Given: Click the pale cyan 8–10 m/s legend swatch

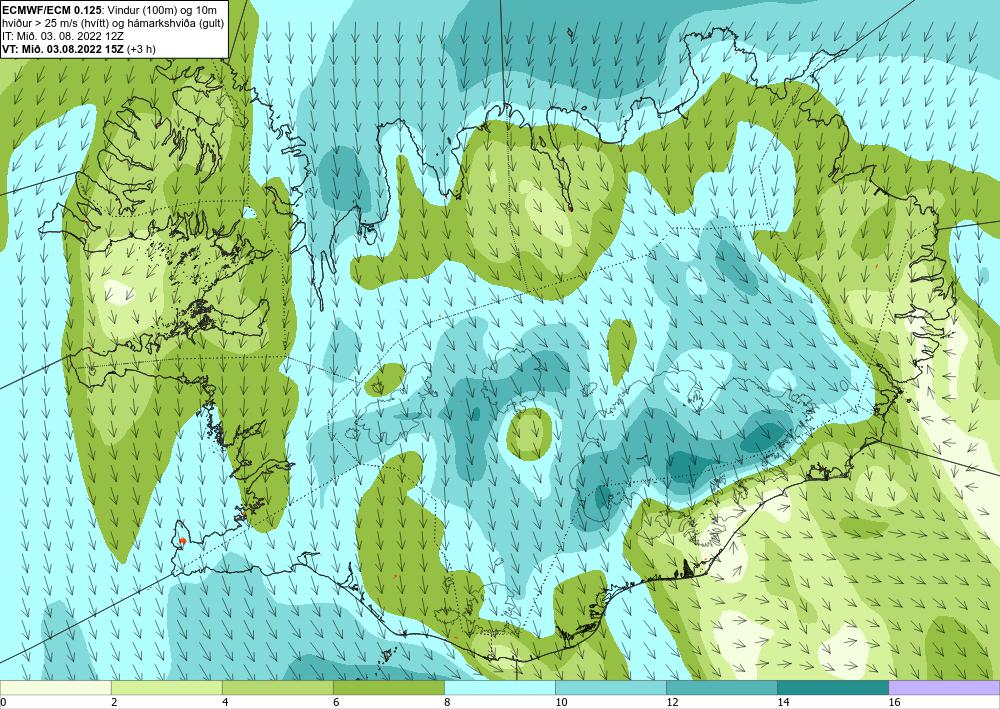Looking at the screenshot, I should coord(499,687).
